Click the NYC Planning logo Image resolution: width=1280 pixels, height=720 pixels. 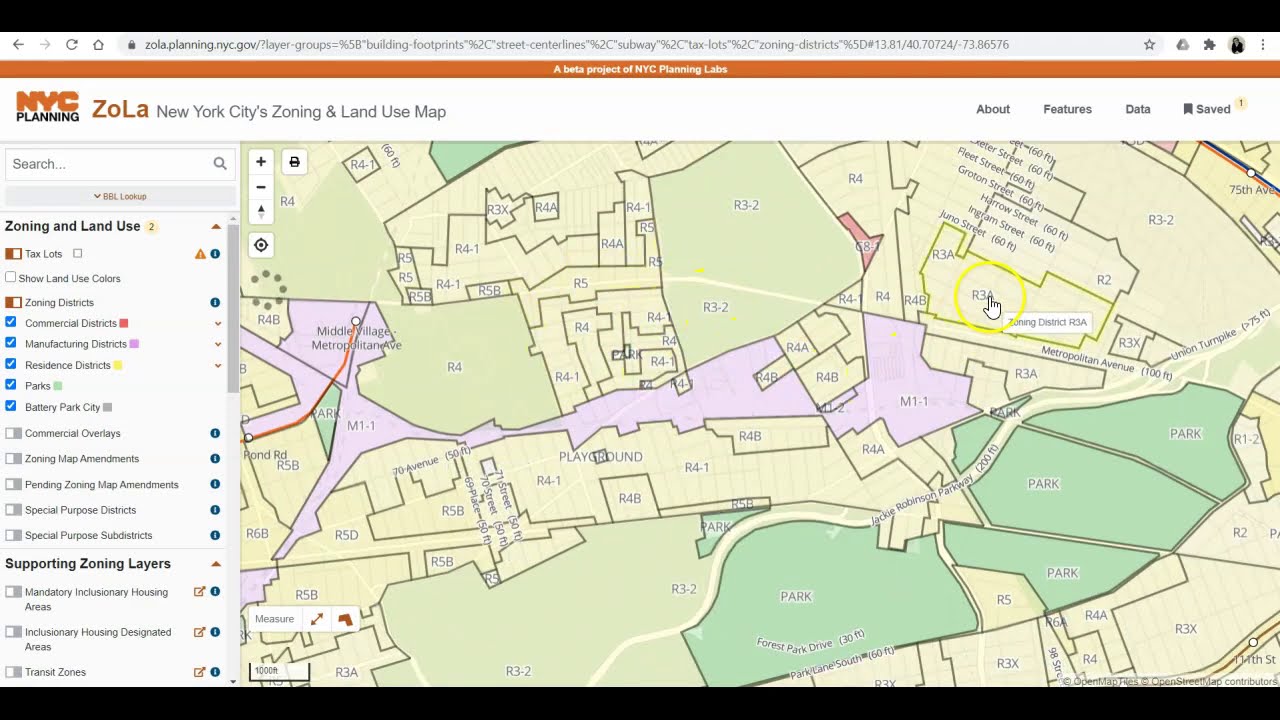(x=47, y=107)
